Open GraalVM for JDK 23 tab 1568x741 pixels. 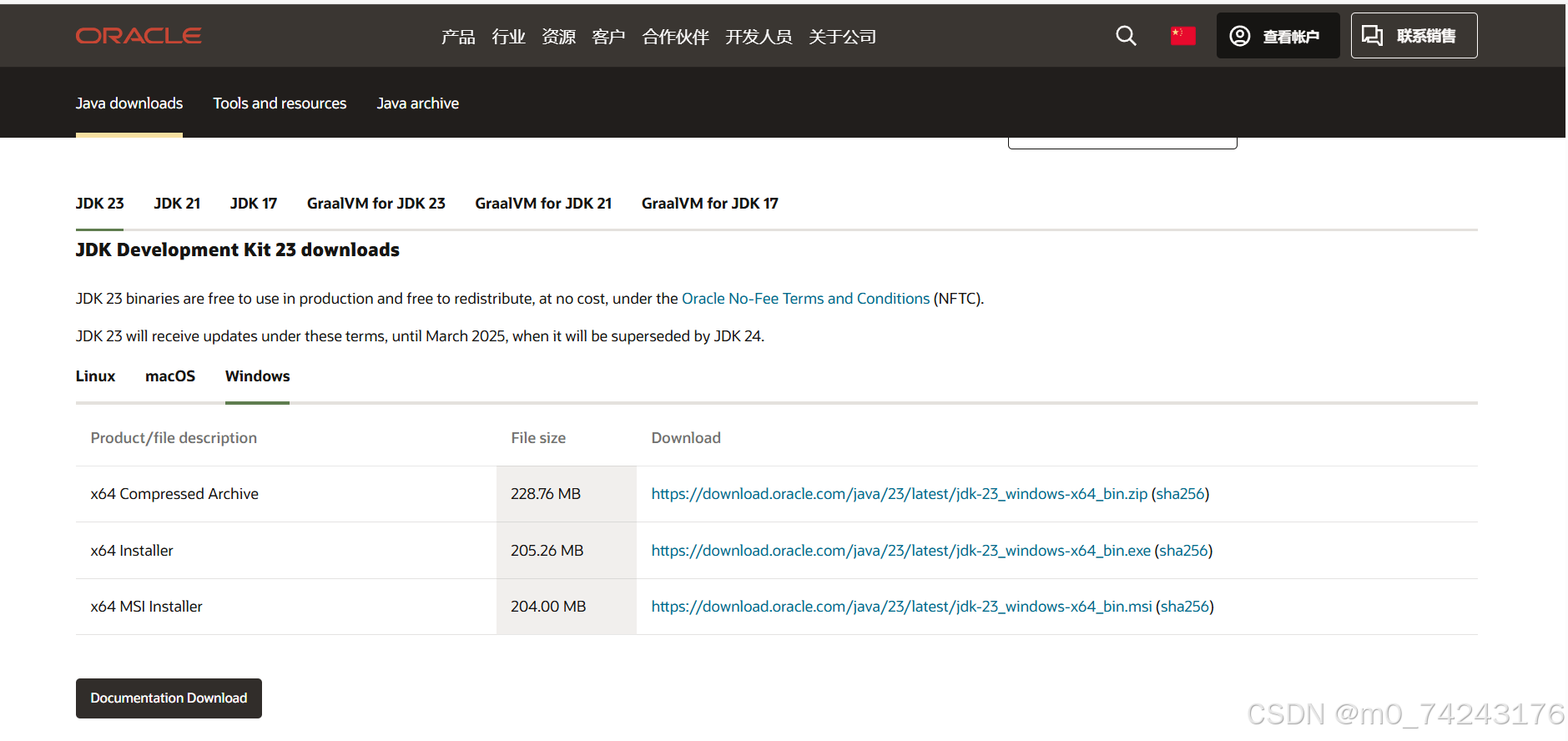[376, 204]
